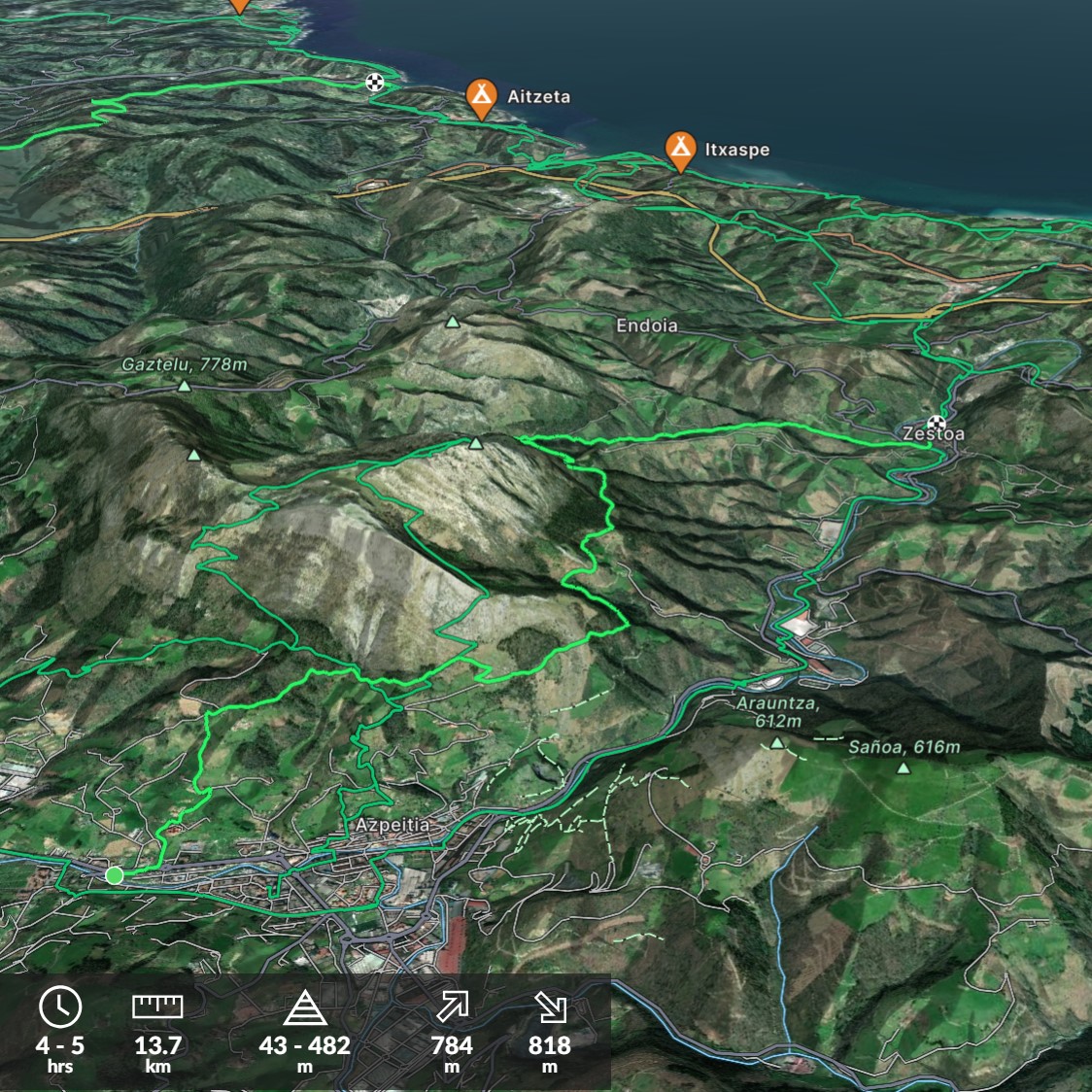Click the Endoia place label
The height and width of the screenshot is (1092, 1092).
tap(646, 325)
